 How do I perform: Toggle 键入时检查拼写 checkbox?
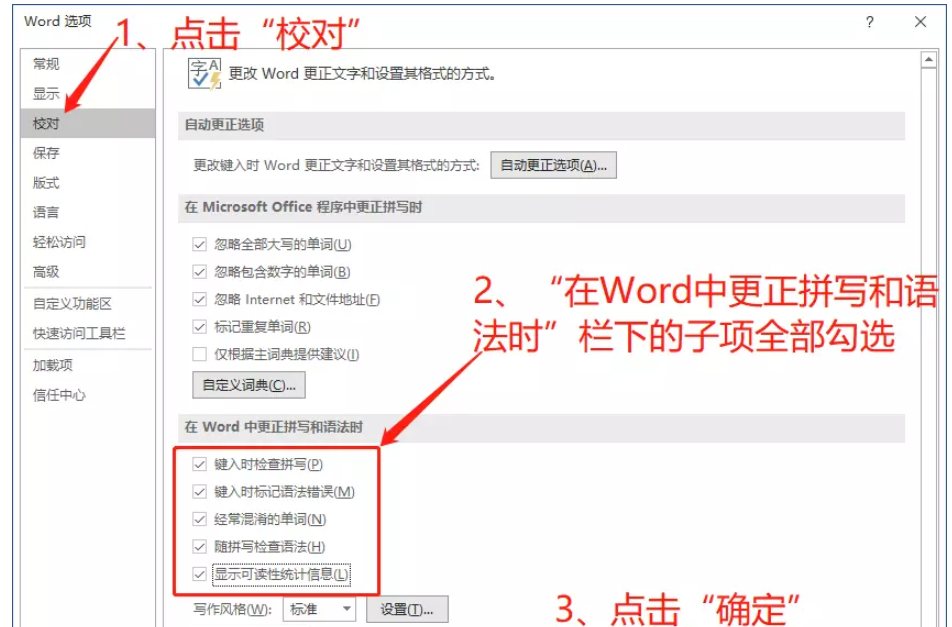(199, 464)
